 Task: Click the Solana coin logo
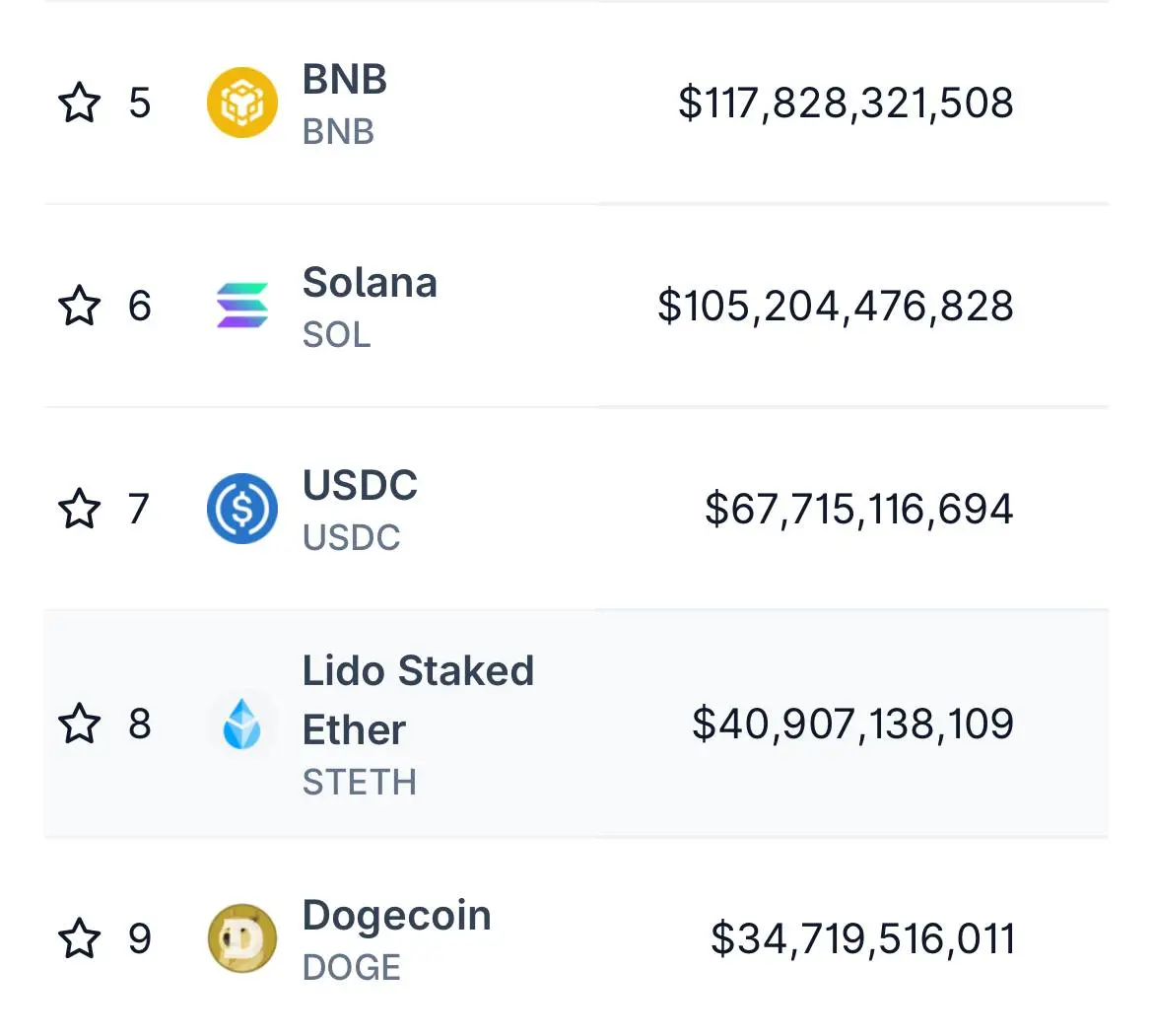tap(241, 306)
